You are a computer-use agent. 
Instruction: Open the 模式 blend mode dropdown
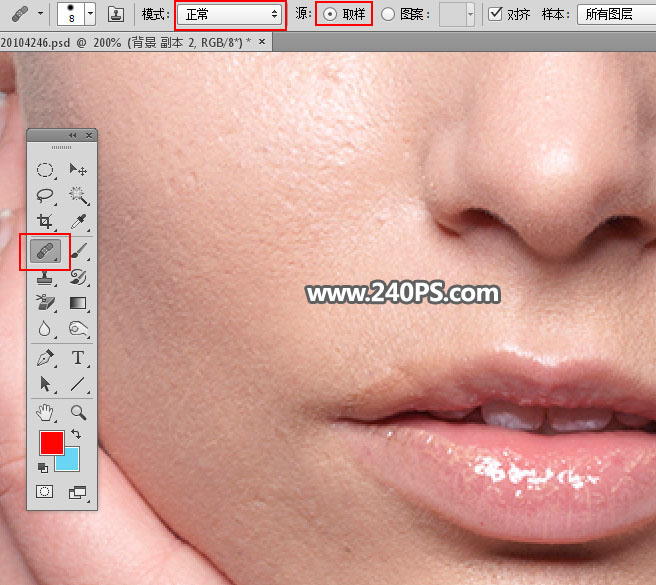pyautogui.click(x=230, y=15)
